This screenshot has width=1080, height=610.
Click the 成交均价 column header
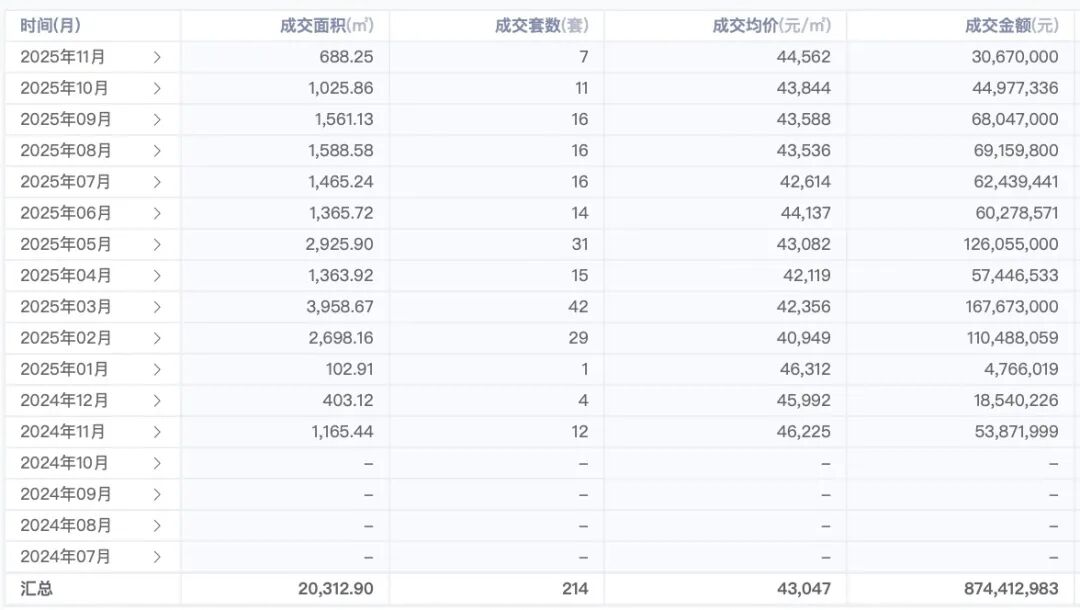(771, 26)
